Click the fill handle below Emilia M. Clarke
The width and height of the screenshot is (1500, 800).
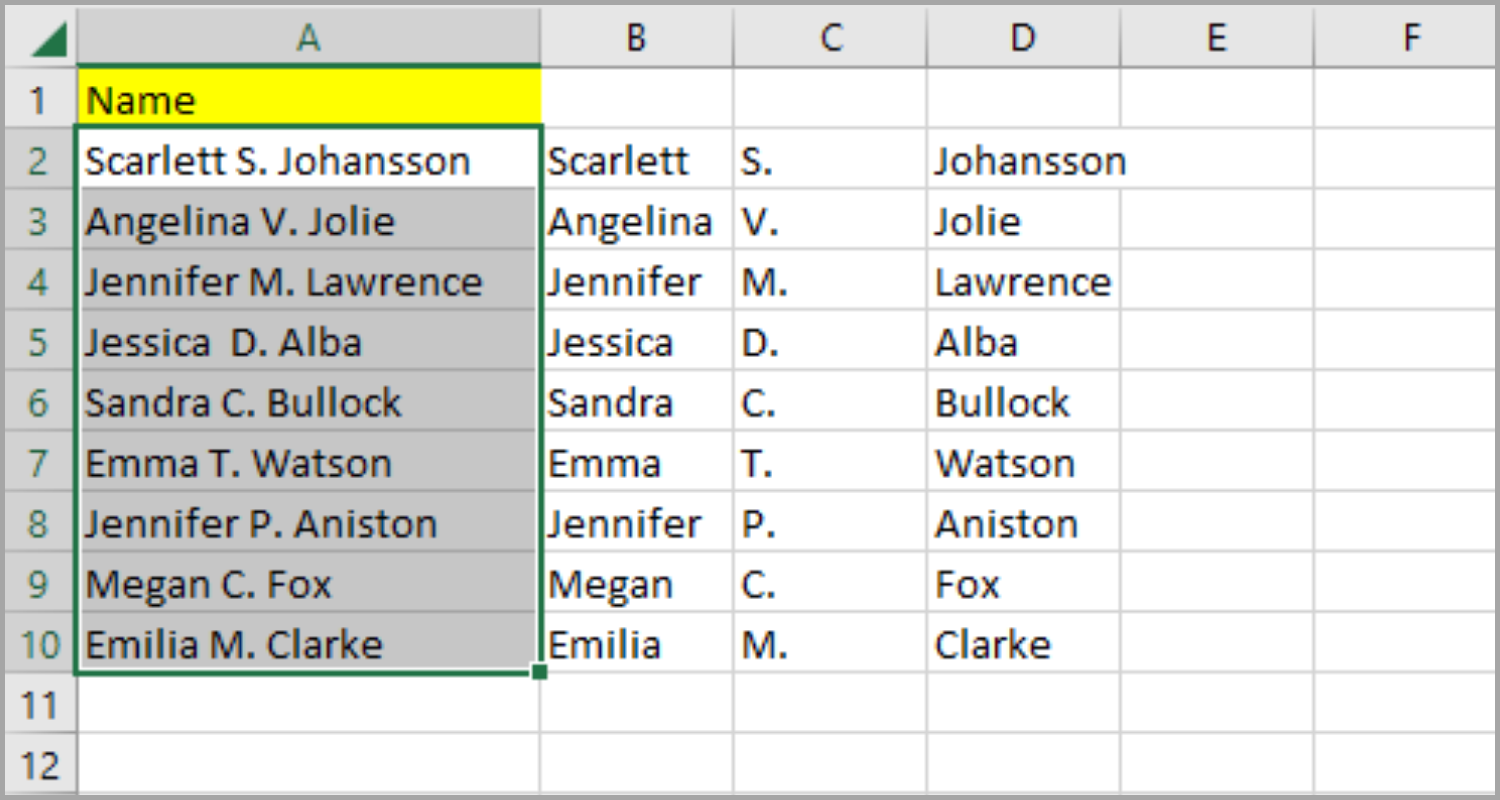coord(540,673)
